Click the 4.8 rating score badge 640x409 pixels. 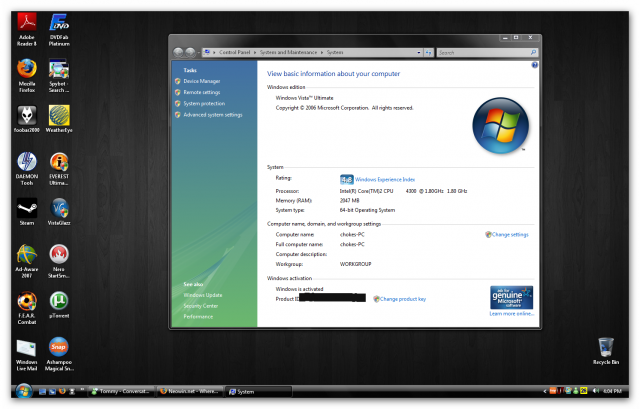(347, 180)
